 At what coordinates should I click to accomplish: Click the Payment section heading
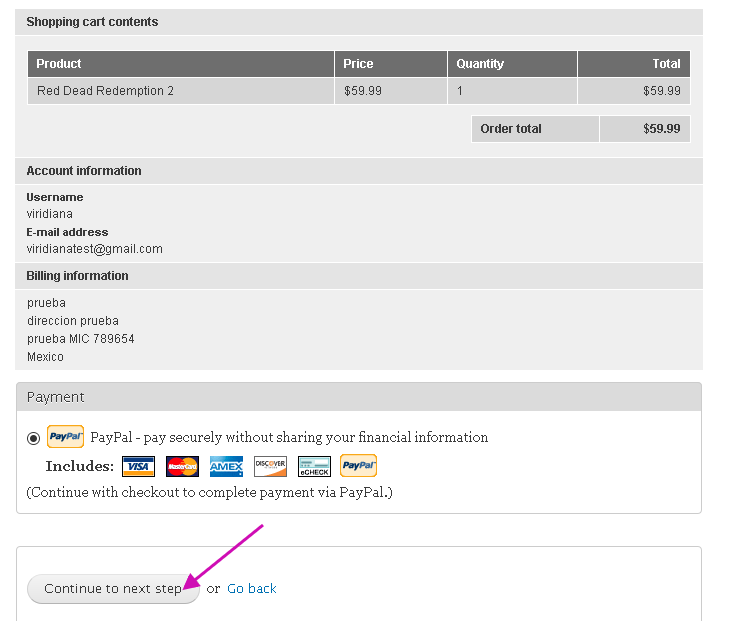pos(55,397)
